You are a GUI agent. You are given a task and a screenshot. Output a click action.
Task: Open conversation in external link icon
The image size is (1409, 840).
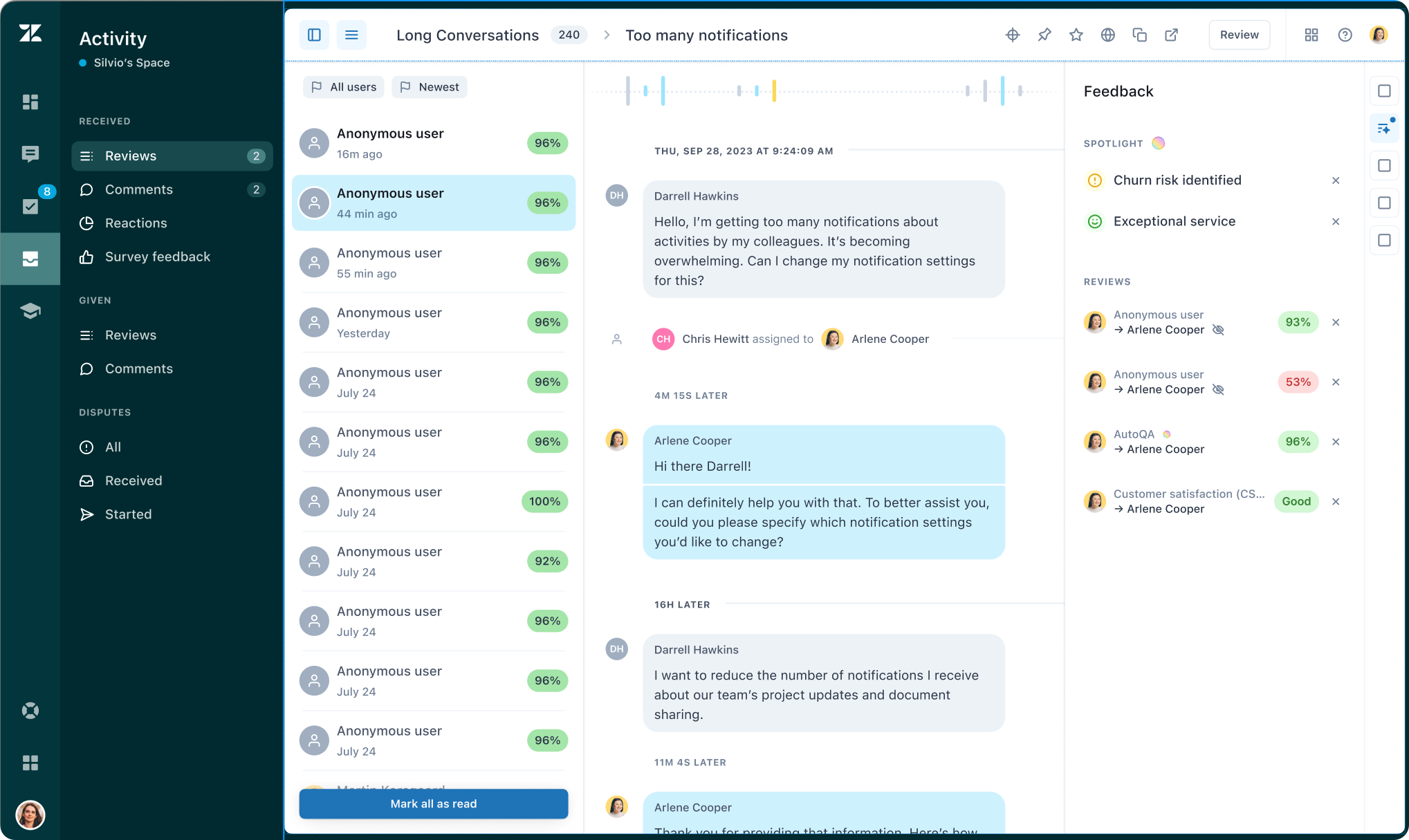(x=1171, y=35)
